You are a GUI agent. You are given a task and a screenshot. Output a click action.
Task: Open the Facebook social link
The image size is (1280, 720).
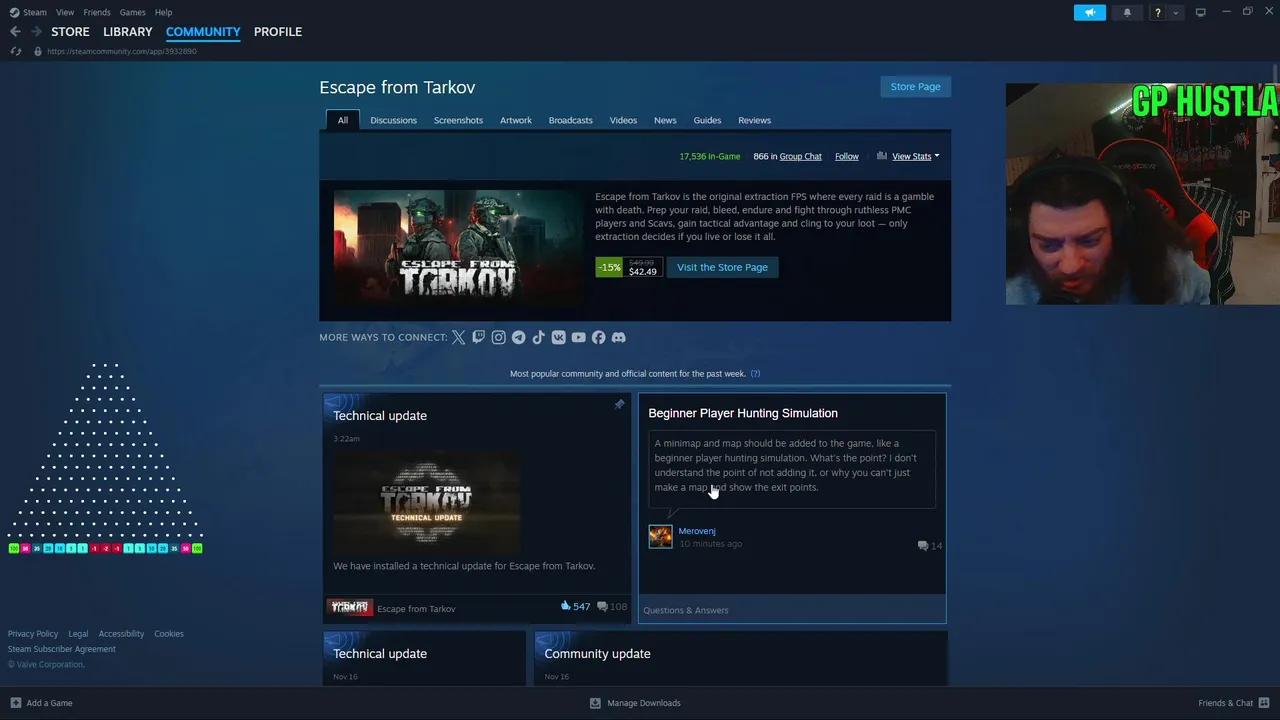[x=598, y=338]
